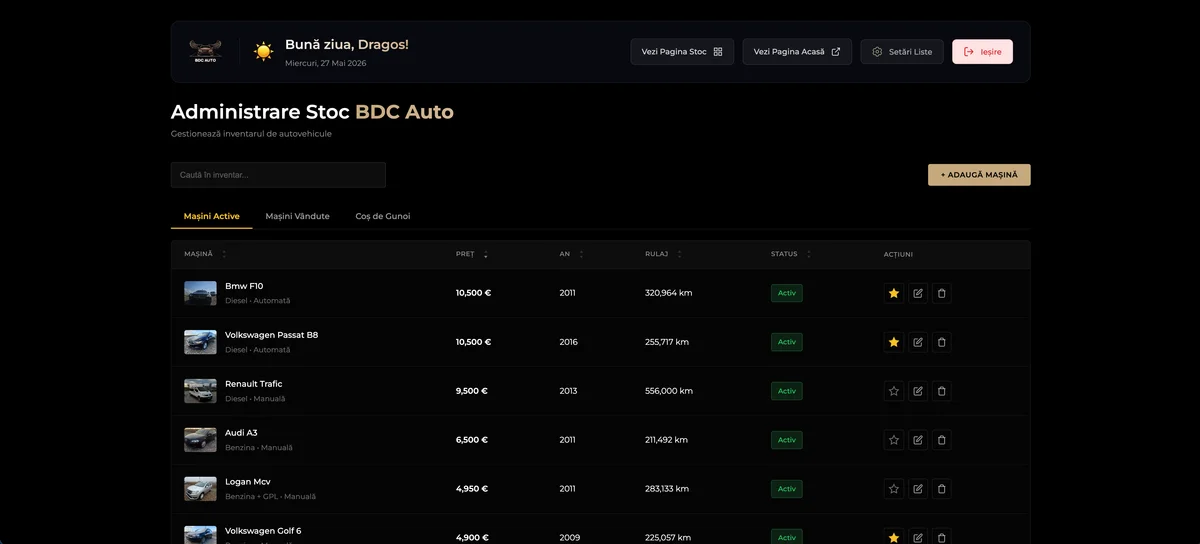Click the 4,950 € price cell
The height and width of the screenshot is (544, 1200).
click(x=472, y=489)
